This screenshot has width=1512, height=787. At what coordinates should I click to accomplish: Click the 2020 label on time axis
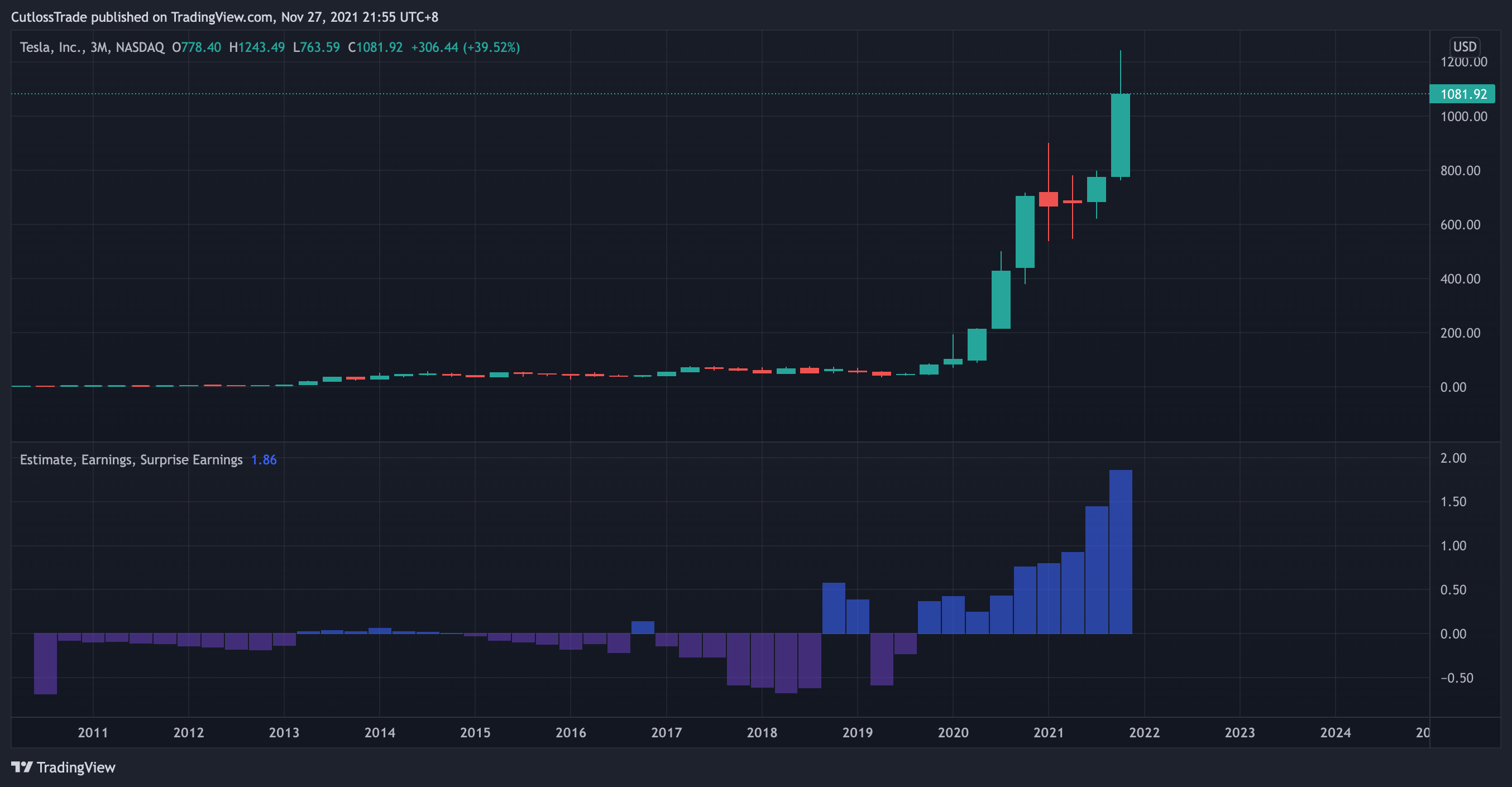[953, 732]
